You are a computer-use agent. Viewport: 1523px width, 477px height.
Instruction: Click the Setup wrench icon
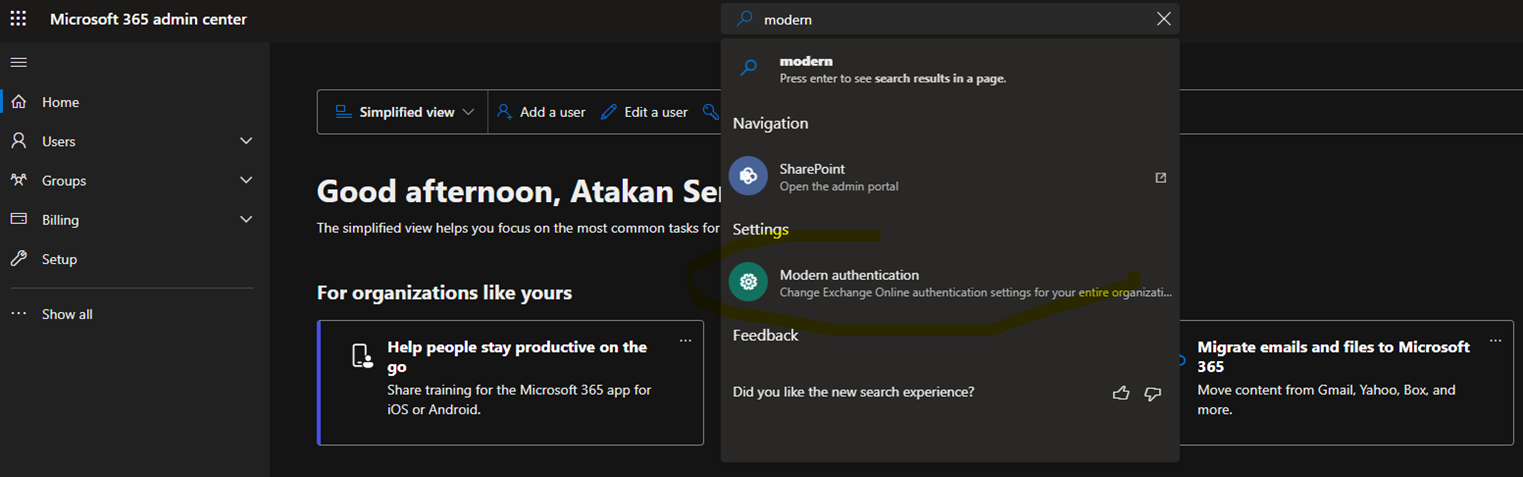pos(18,258)
